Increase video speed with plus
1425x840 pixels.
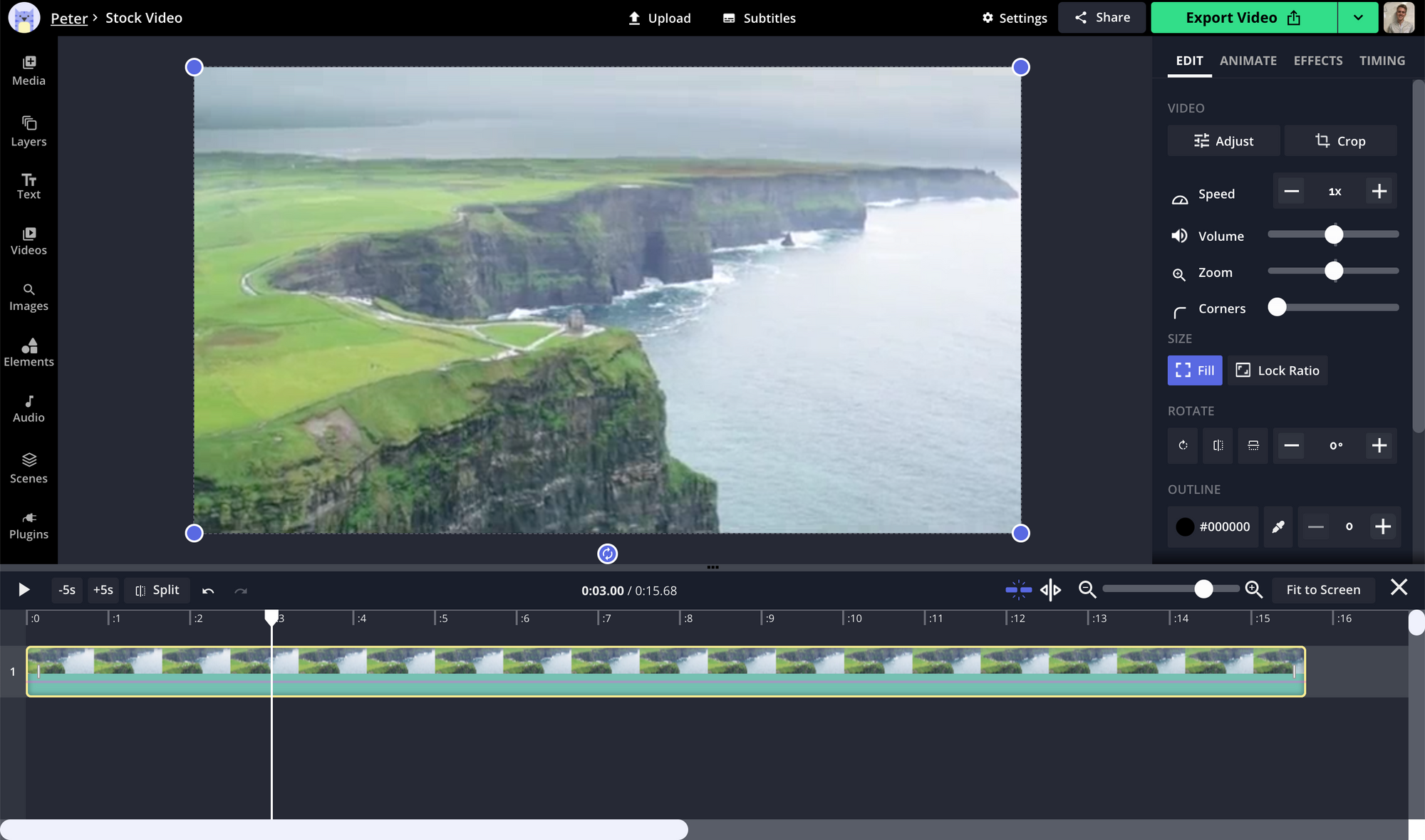pyautogui.click(x=1379, y=192)
